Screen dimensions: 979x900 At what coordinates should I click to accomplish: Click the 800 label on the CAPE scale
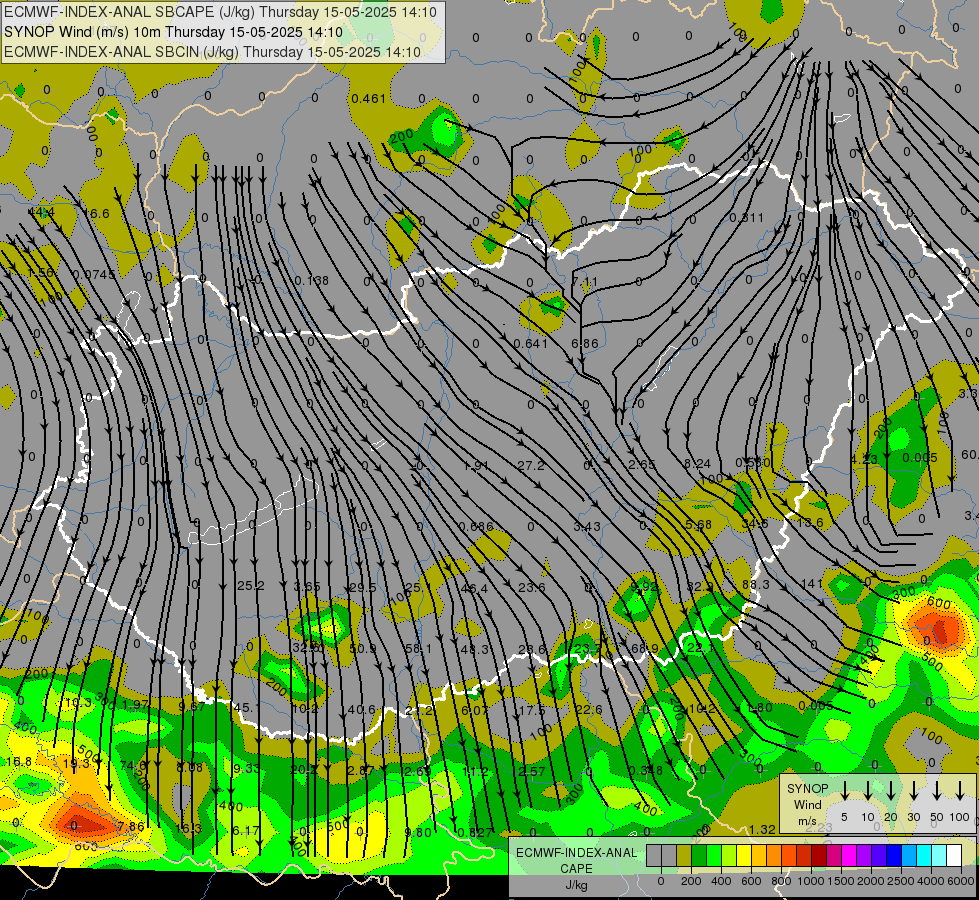(781, 881)
